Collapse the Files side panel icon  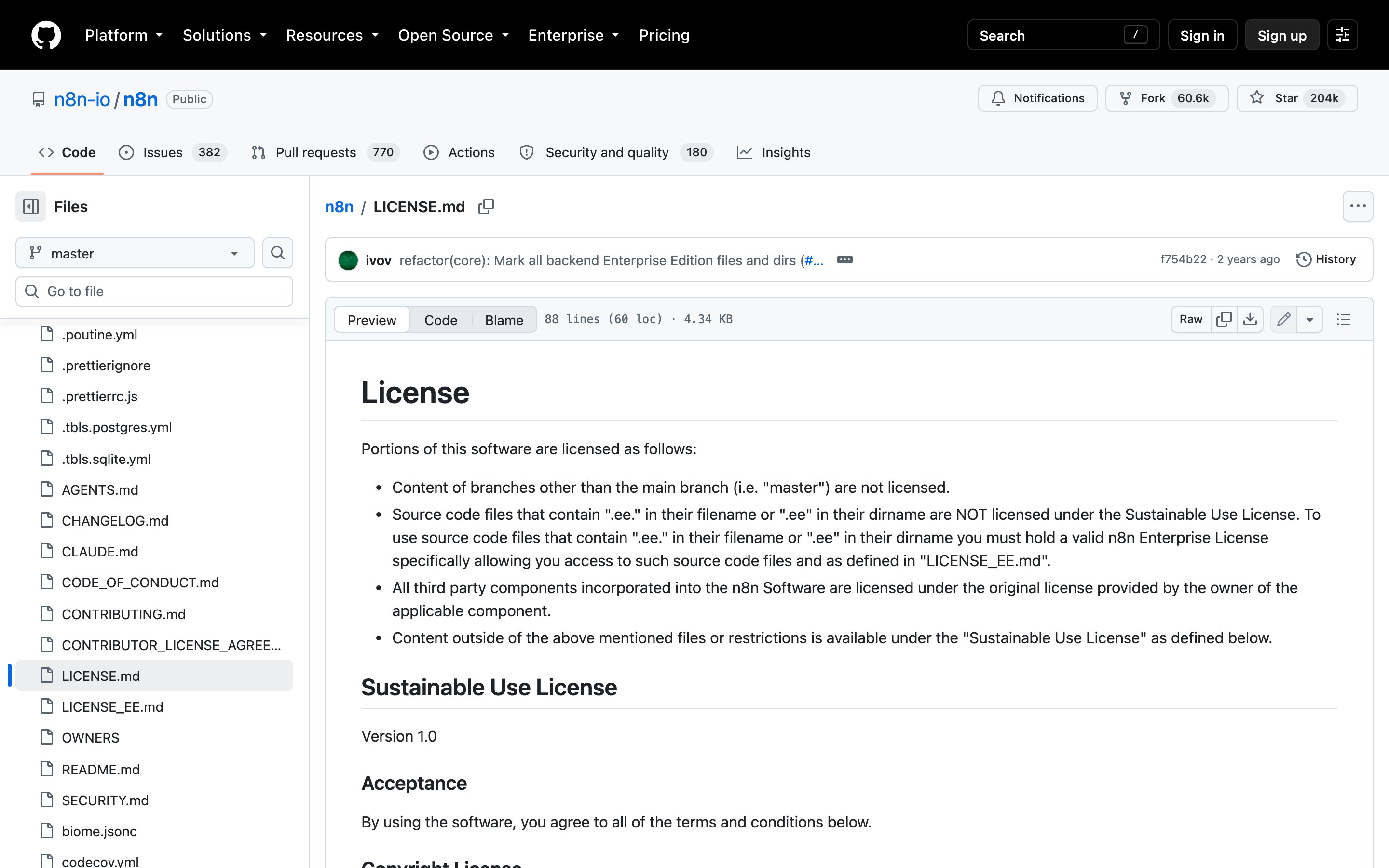tap(31, 206)
